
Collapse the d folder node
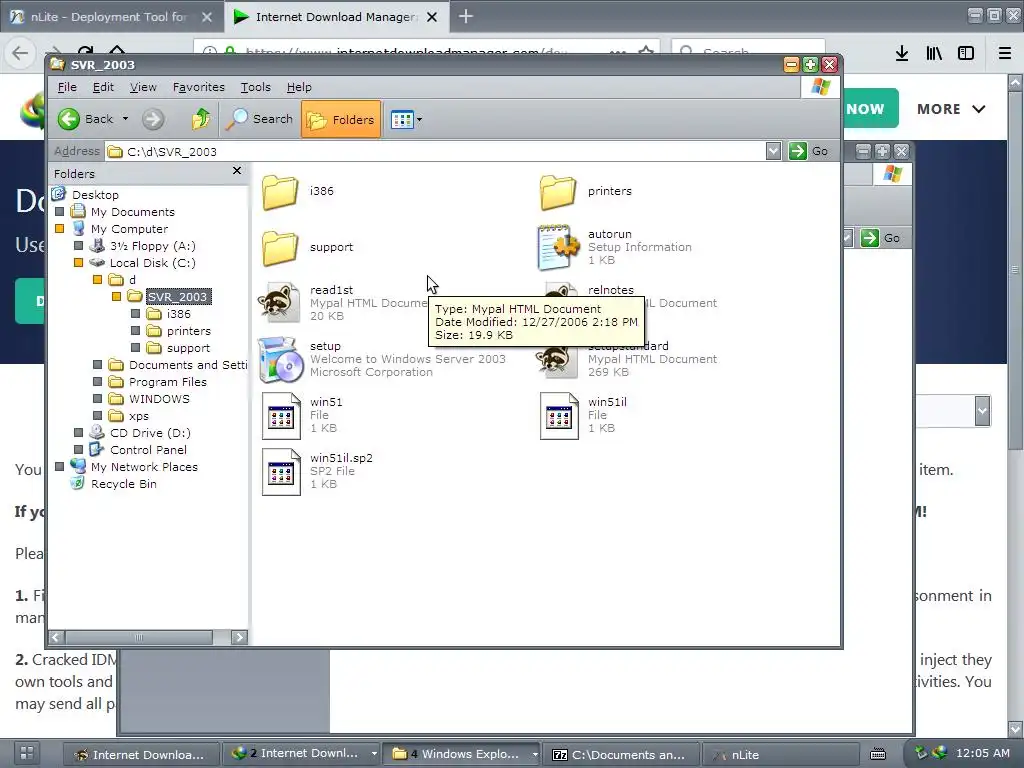[x=97, y=280]
